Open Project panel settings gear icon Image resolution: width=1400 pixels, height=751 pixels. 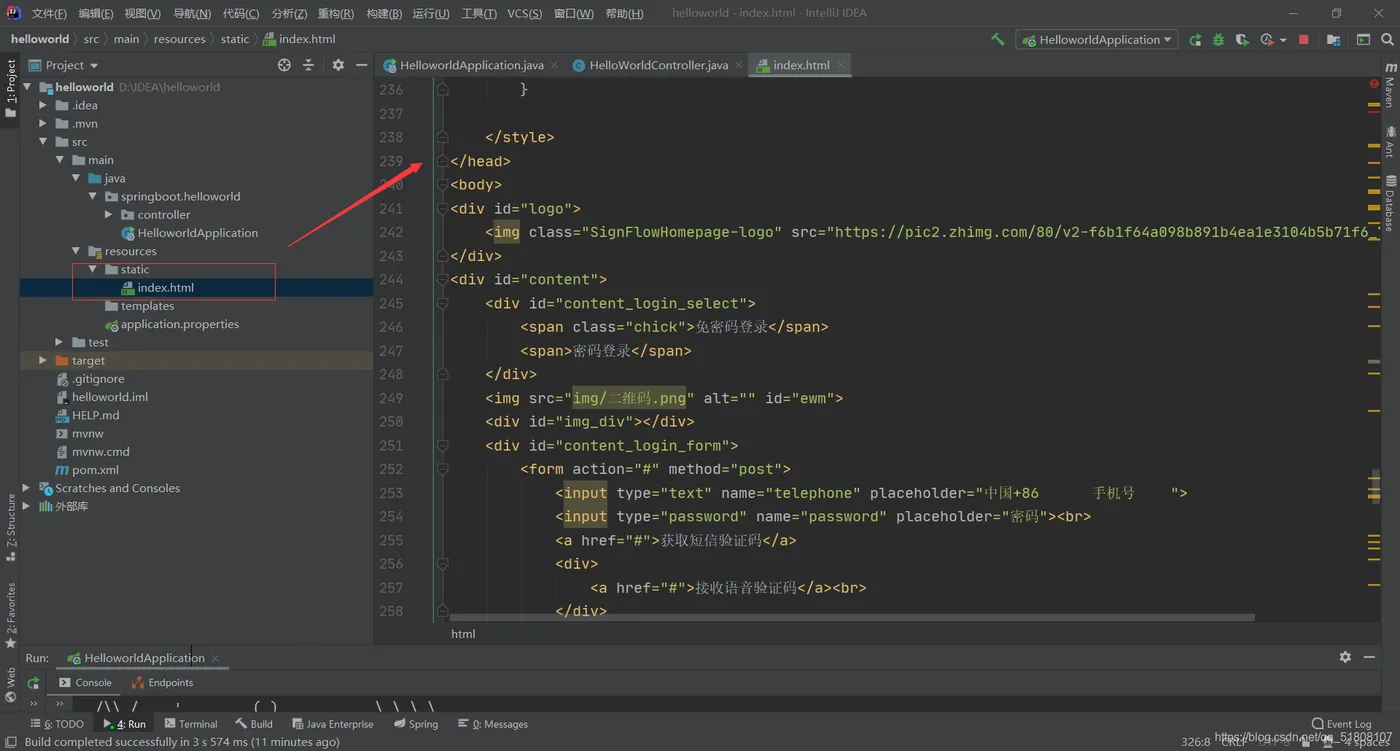[338, 65]
